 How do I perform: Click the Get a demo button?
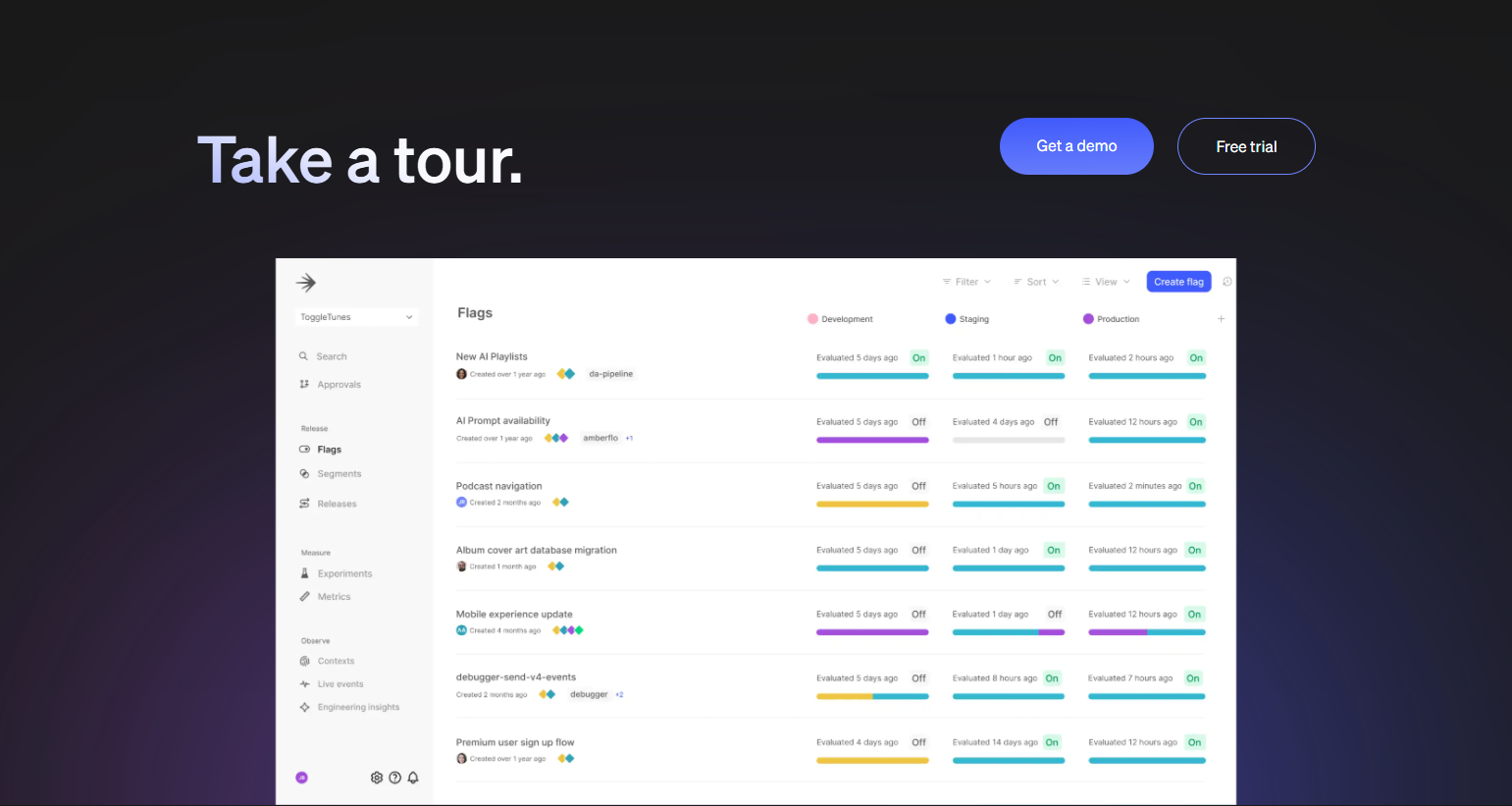(1076, 145)
